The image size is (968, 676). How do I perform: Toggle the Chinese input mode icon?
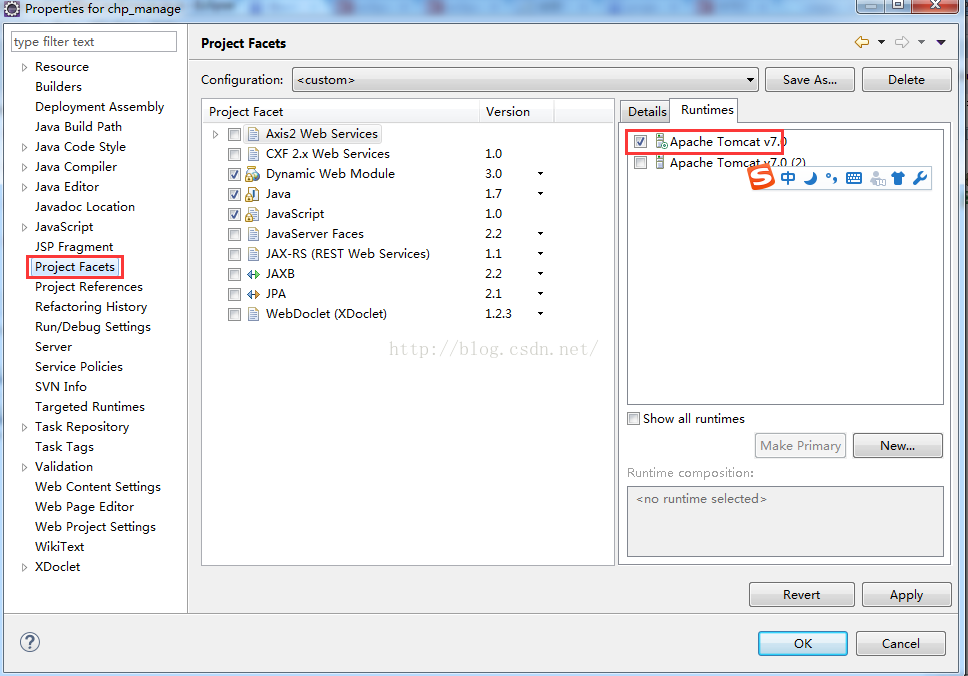pyautogui.click(x=788, y=178)
